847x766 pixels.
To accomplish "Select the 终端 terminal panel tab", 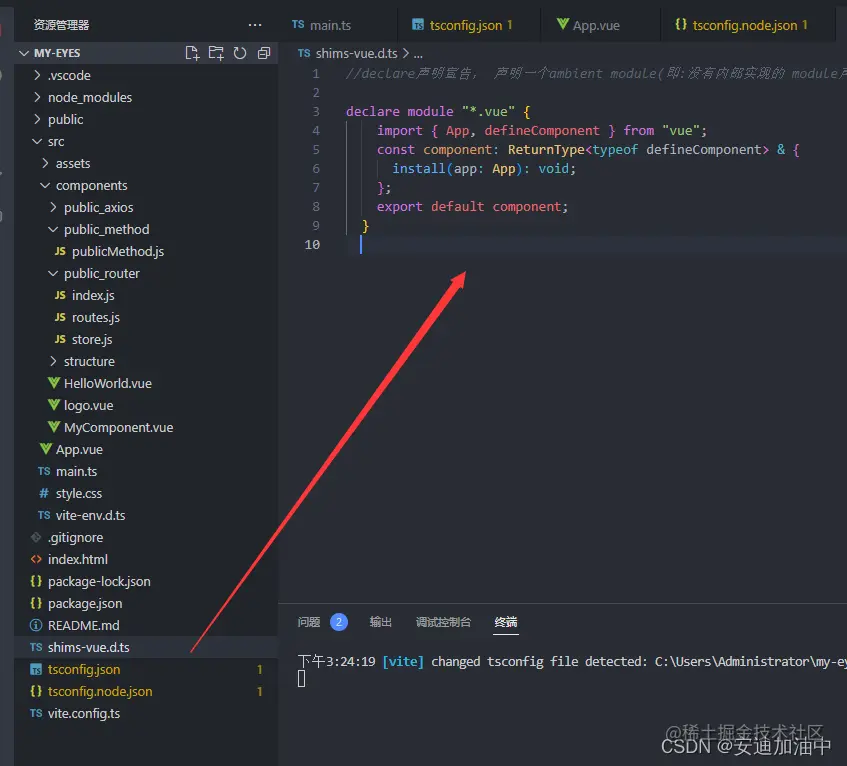I will point(506,622).
